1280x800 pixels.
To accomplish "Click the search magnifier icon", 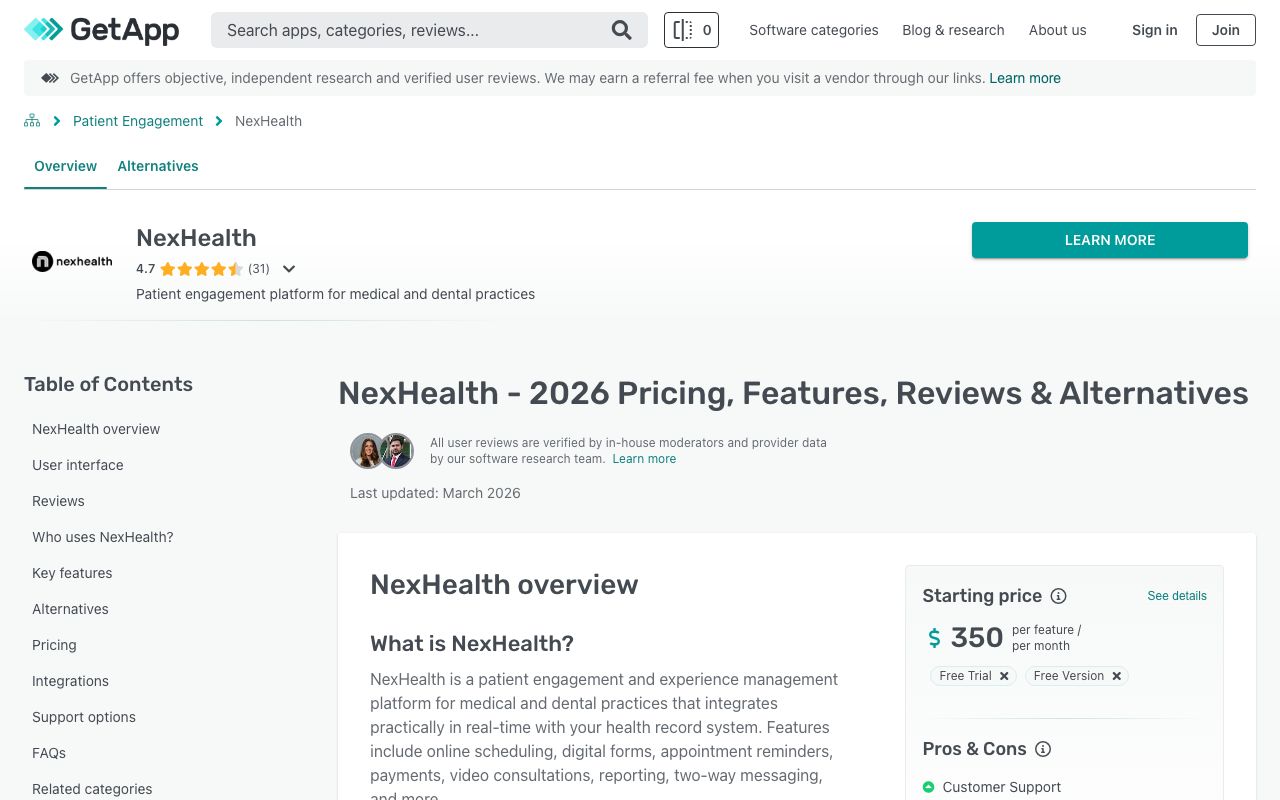I will 622,30.
